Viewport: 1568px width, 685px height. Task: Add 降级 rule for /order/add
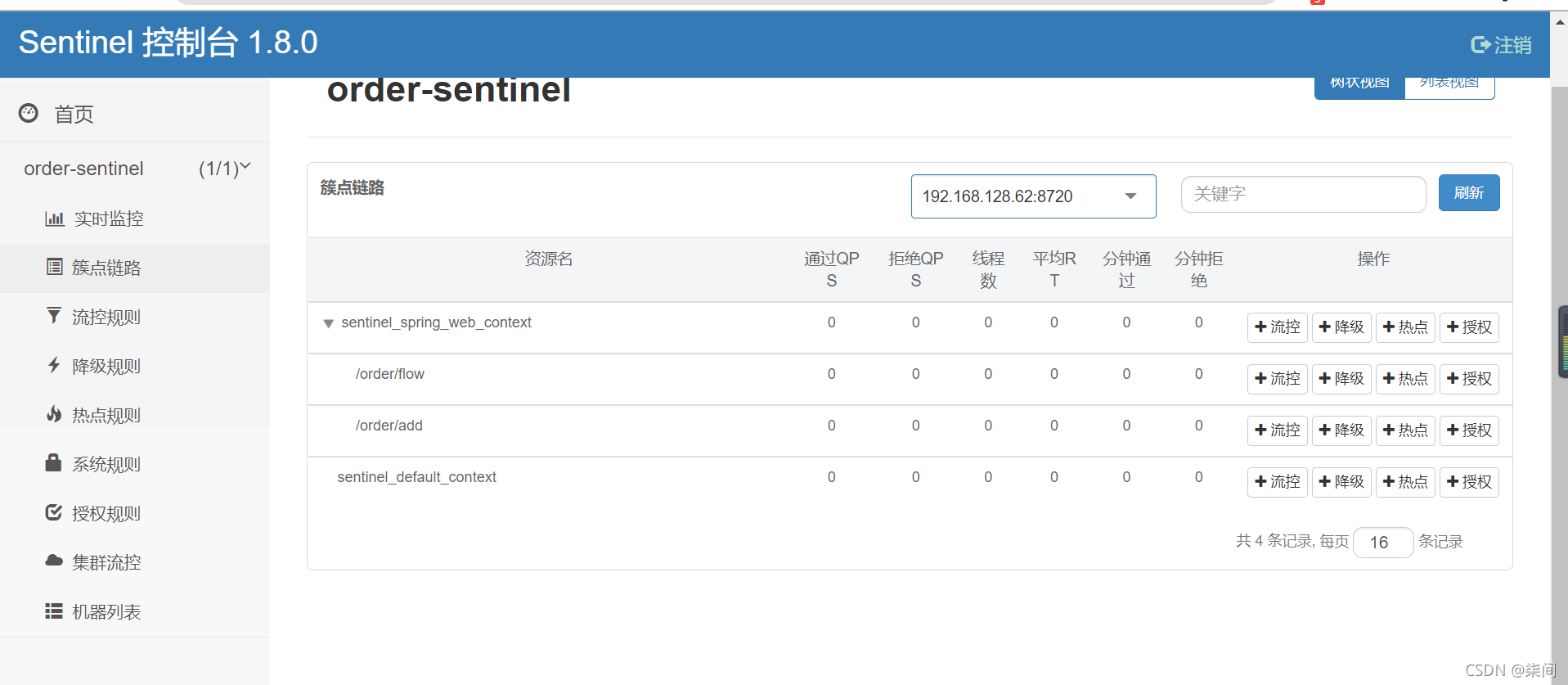pyautogui.click(x=1341, y=430)
